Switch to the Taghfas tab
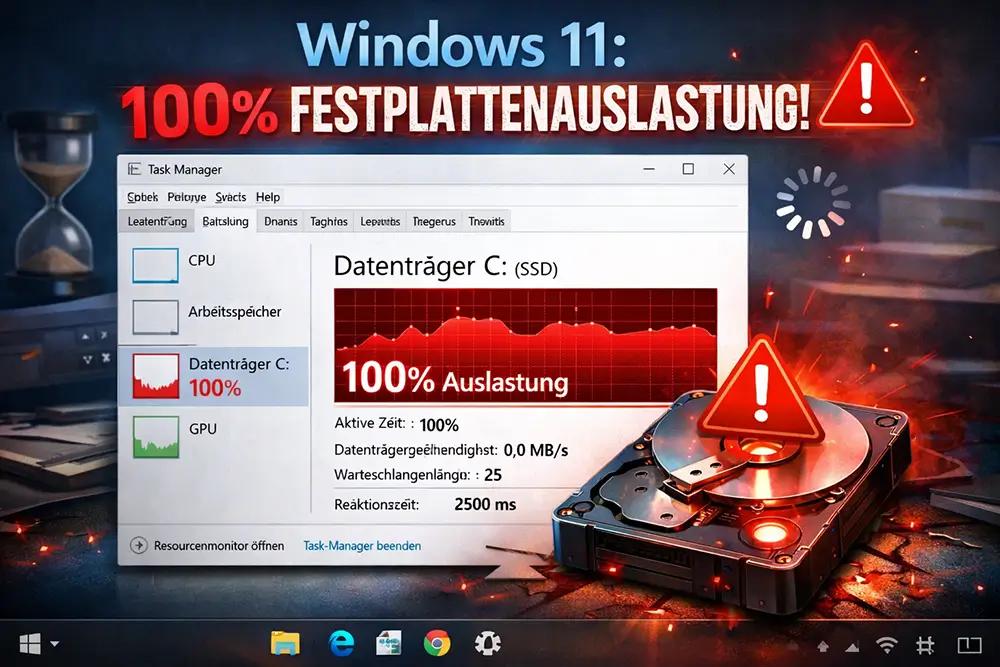This screenshot has width=1000, height=667. pos(328,221)
